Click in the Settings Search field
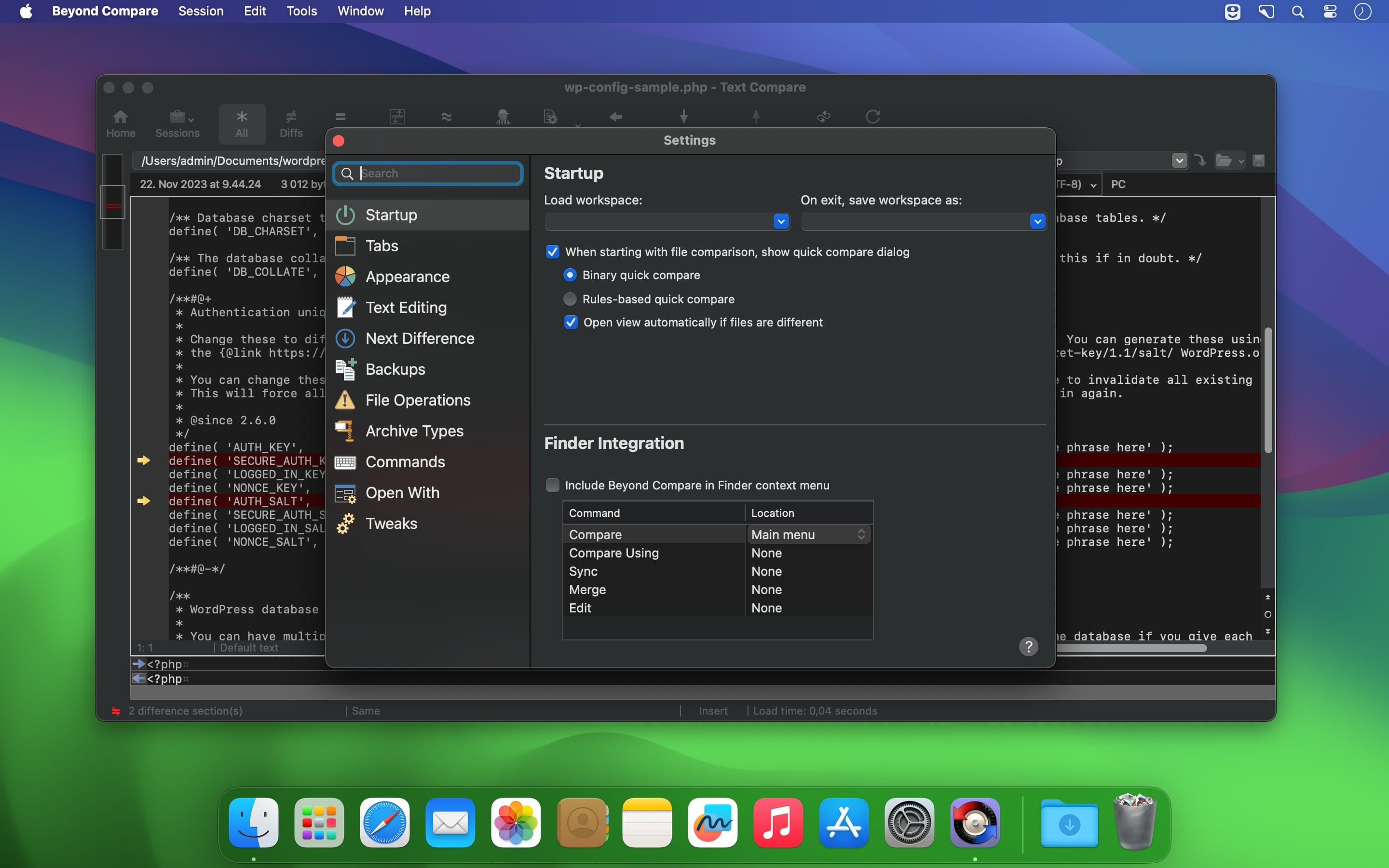Image resolution: width=1389 pixels, height=868 pixels. (x=428, y=174)
